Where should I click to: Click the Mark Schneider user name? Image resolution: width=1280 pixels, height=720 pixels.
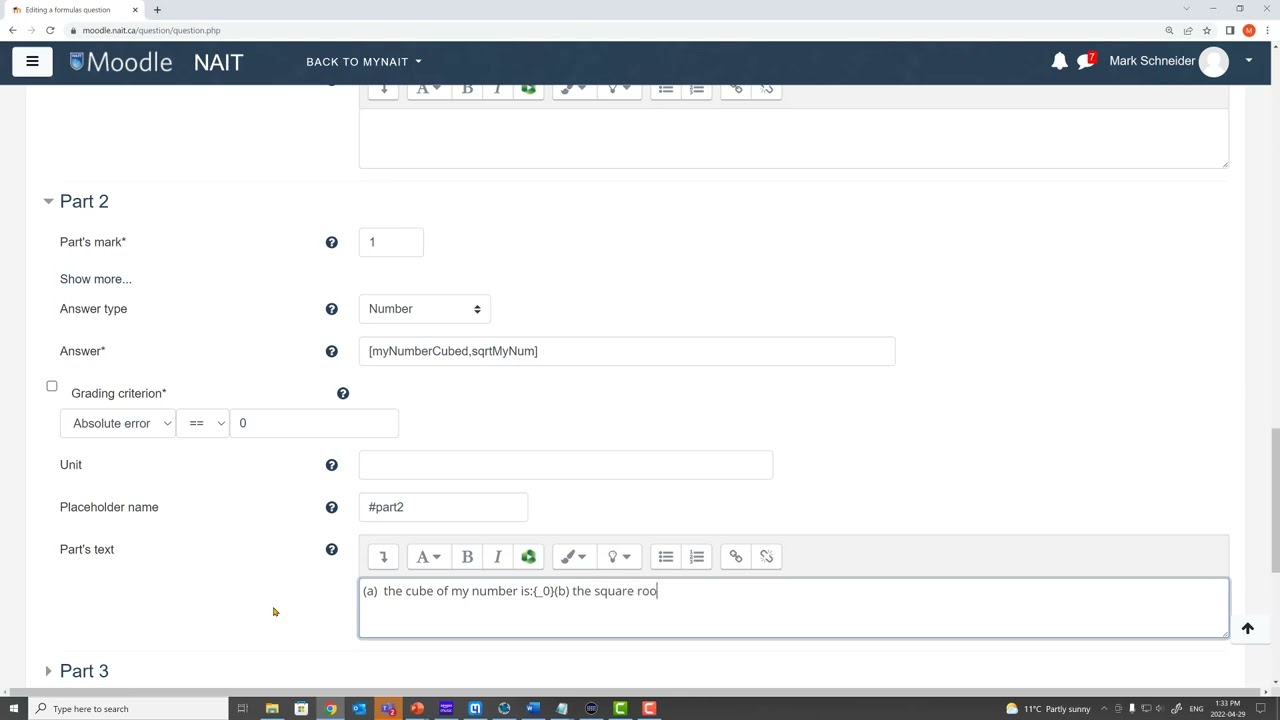[1152, 61]
